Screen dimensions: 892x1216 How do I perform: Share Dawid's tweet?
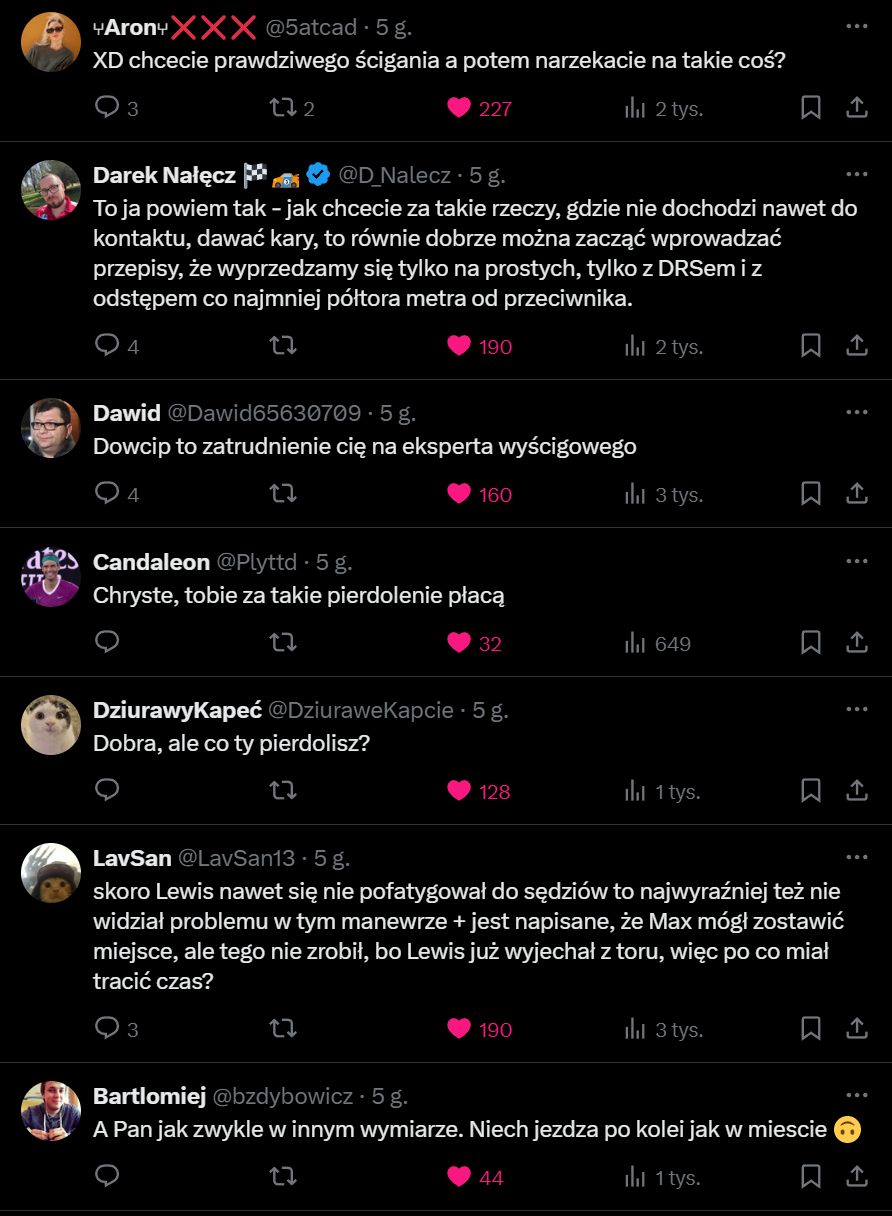pos(857,494)
